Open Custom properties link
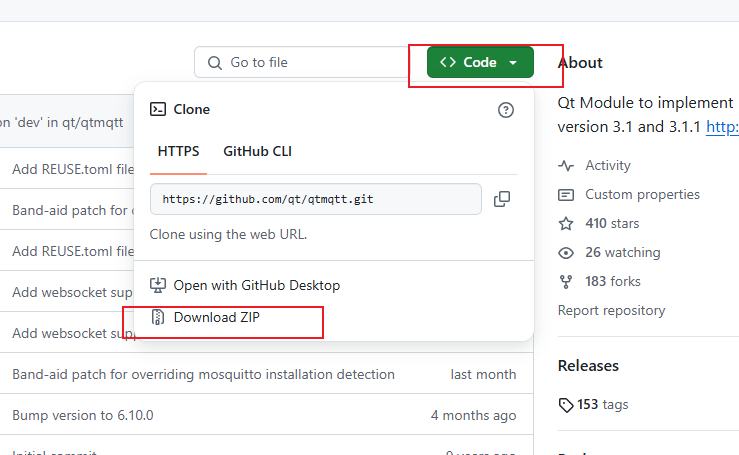Viewport: 739px width, 455px height. tap(642, 194)
